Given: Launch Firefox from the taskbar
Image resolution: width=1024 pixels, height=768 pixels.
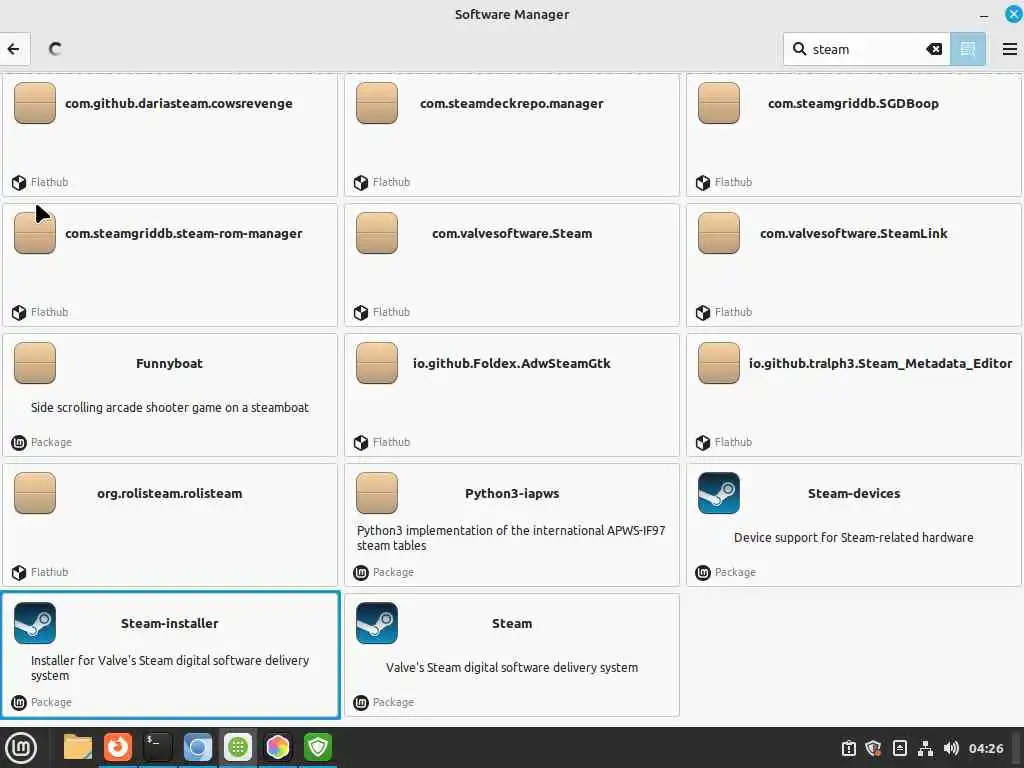Looking at the screenshot, I should click(118, 747).
